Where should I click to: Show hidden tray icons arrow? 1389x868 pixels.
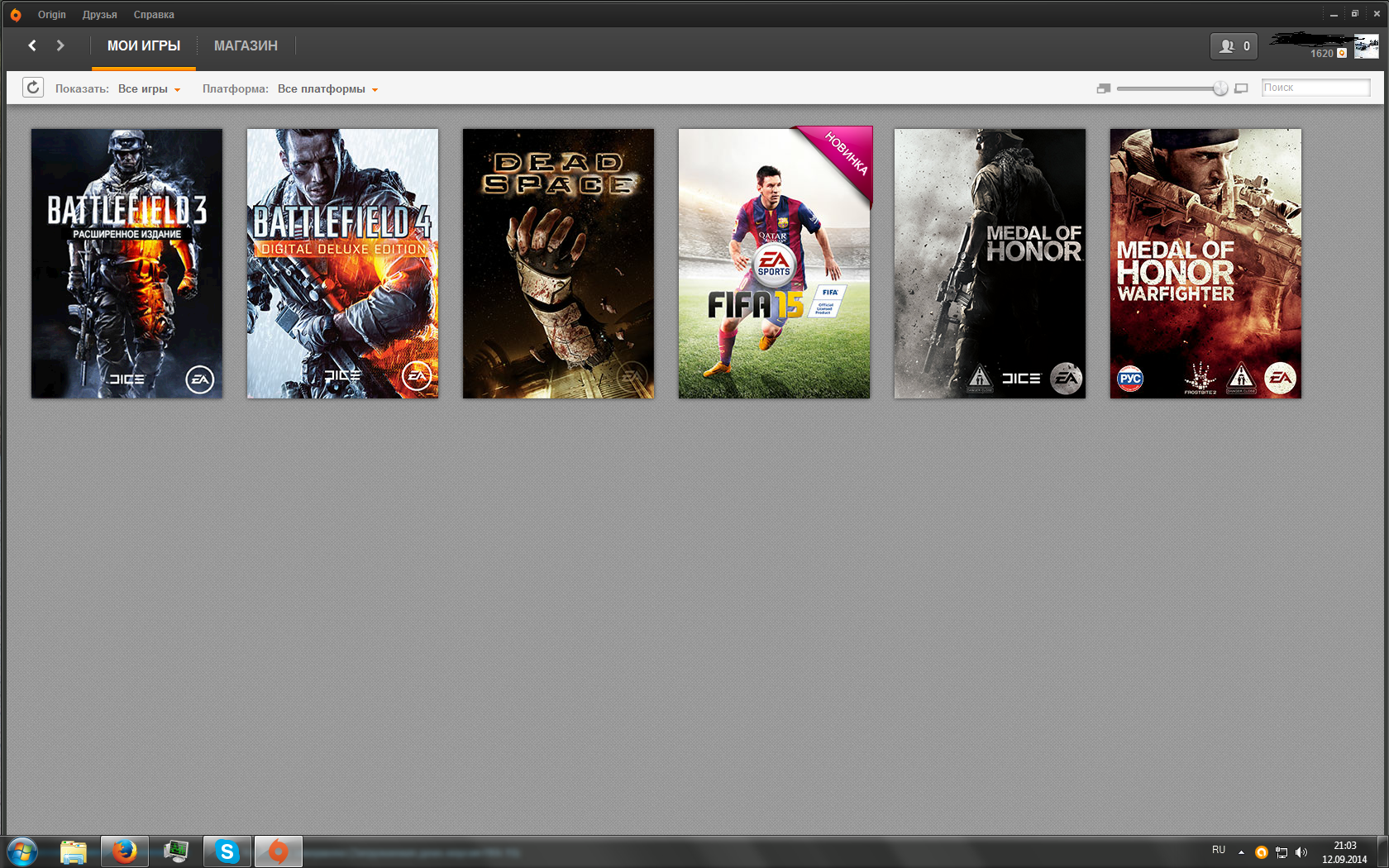(1241, 852)
